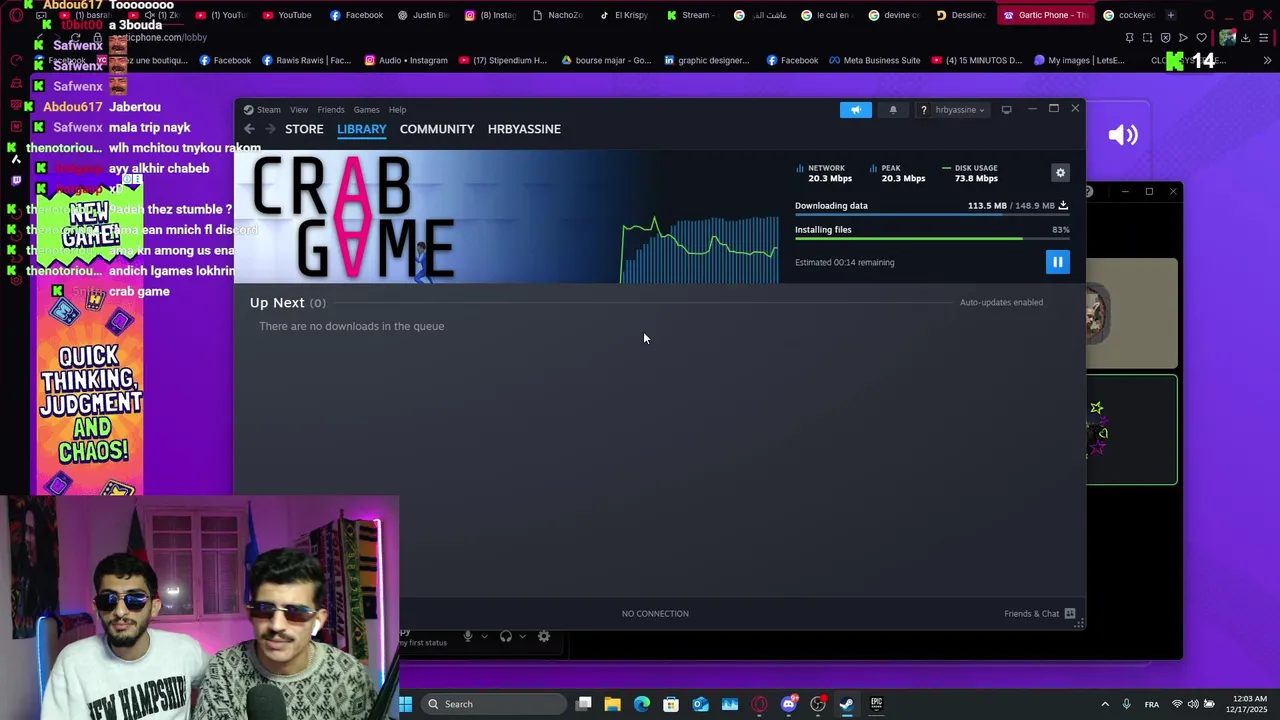Open the Steam STORE tab
The image size is (1280, 720).
coord(304,129)
